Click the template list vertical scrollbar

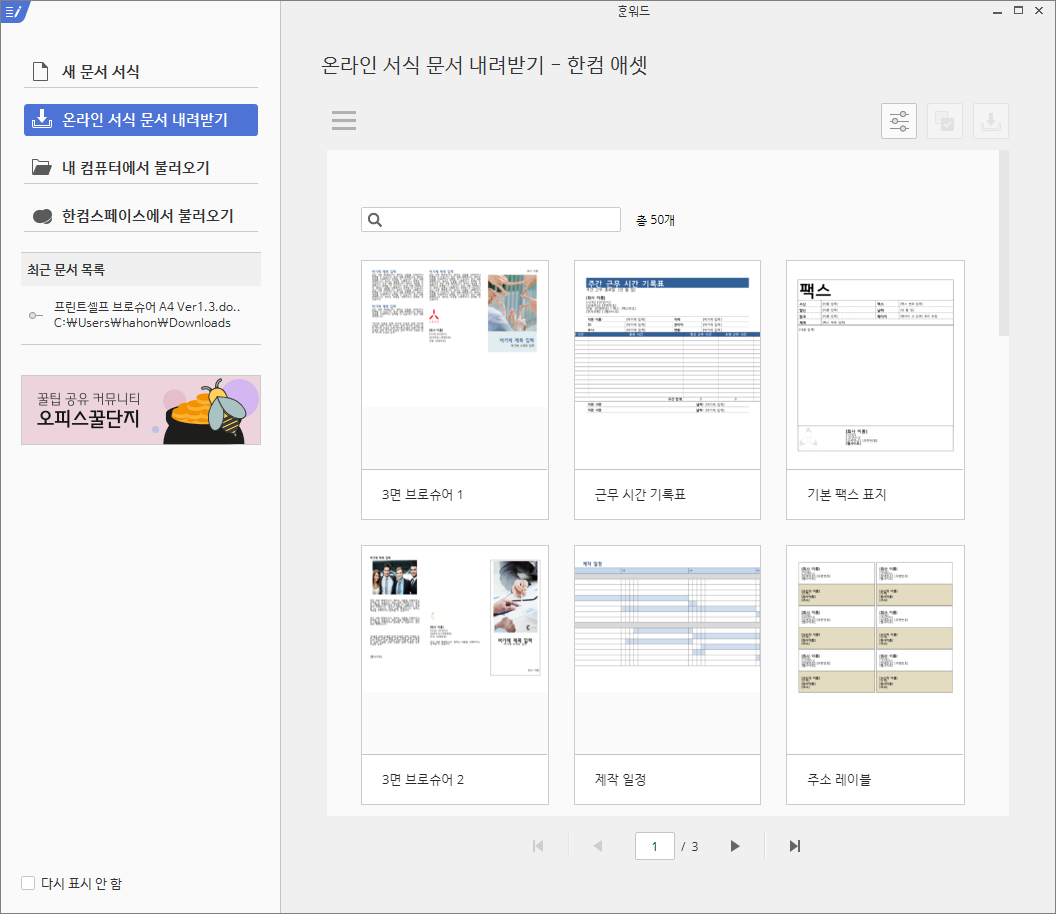click(x=1003, y=243)
